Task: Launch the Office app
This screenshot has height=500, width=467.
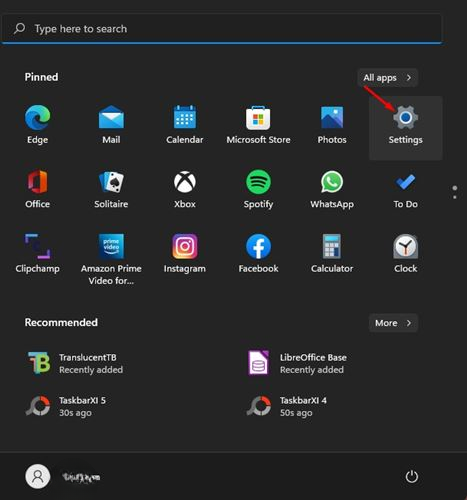Action: click(37, 189)
